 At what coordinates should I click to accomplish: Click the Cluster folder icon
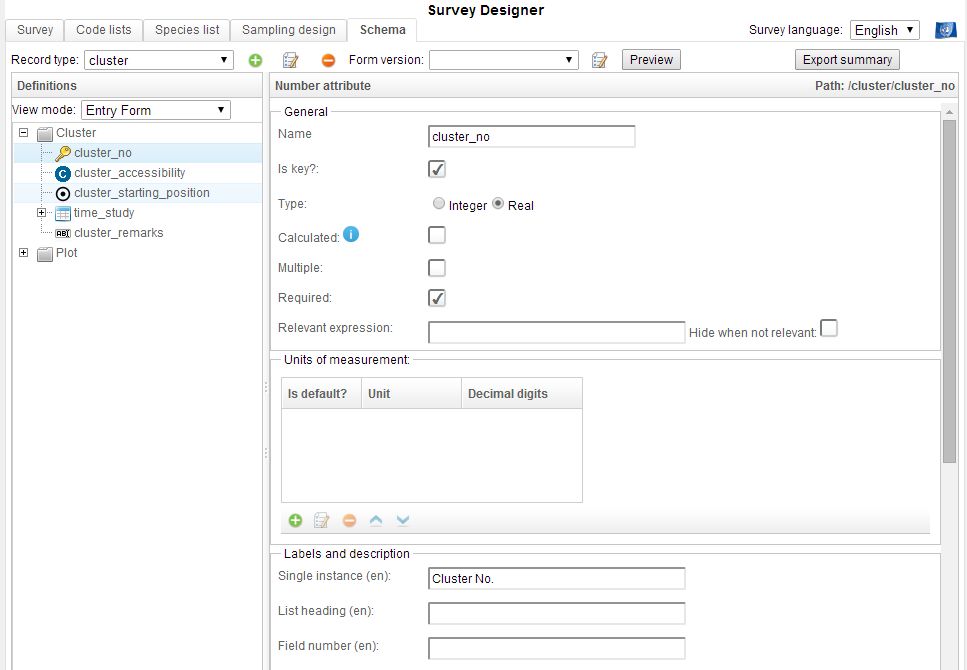[x=44, y=133]
